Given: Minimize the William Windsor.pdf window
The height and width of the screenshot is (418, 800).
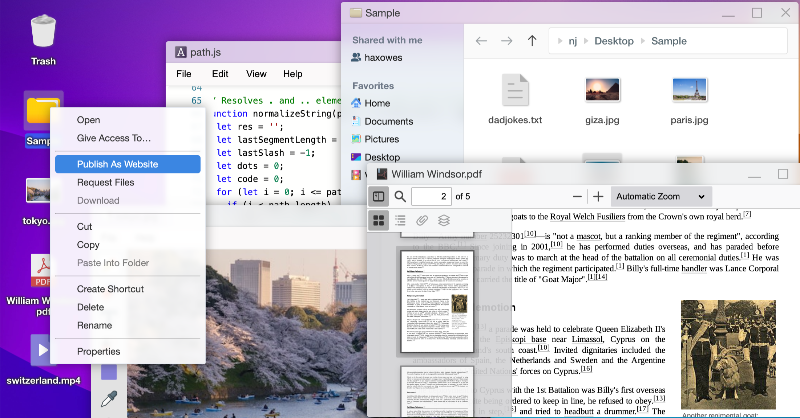Looking at the screenshot, I should tap(754, 175).
